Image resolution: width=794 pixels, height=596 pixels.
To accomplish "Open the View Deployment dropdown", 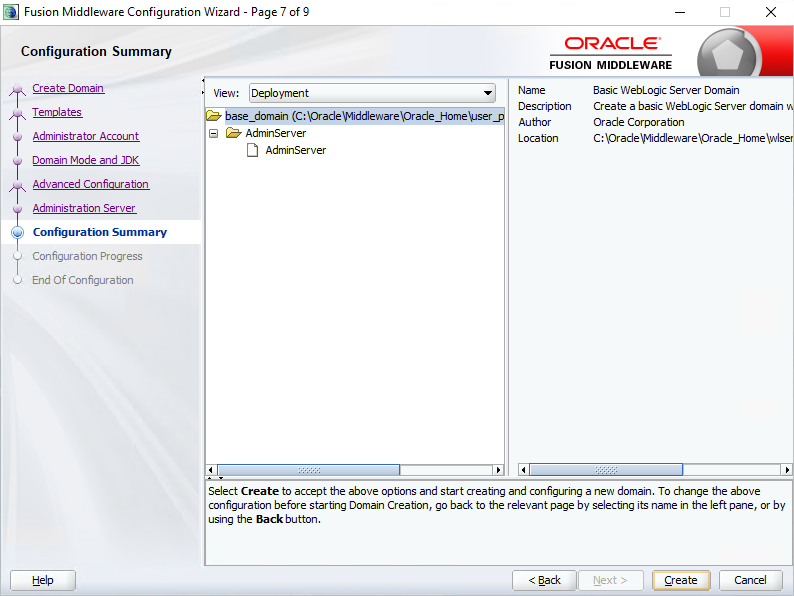I will pyautogui.click(x=372, y=93).
